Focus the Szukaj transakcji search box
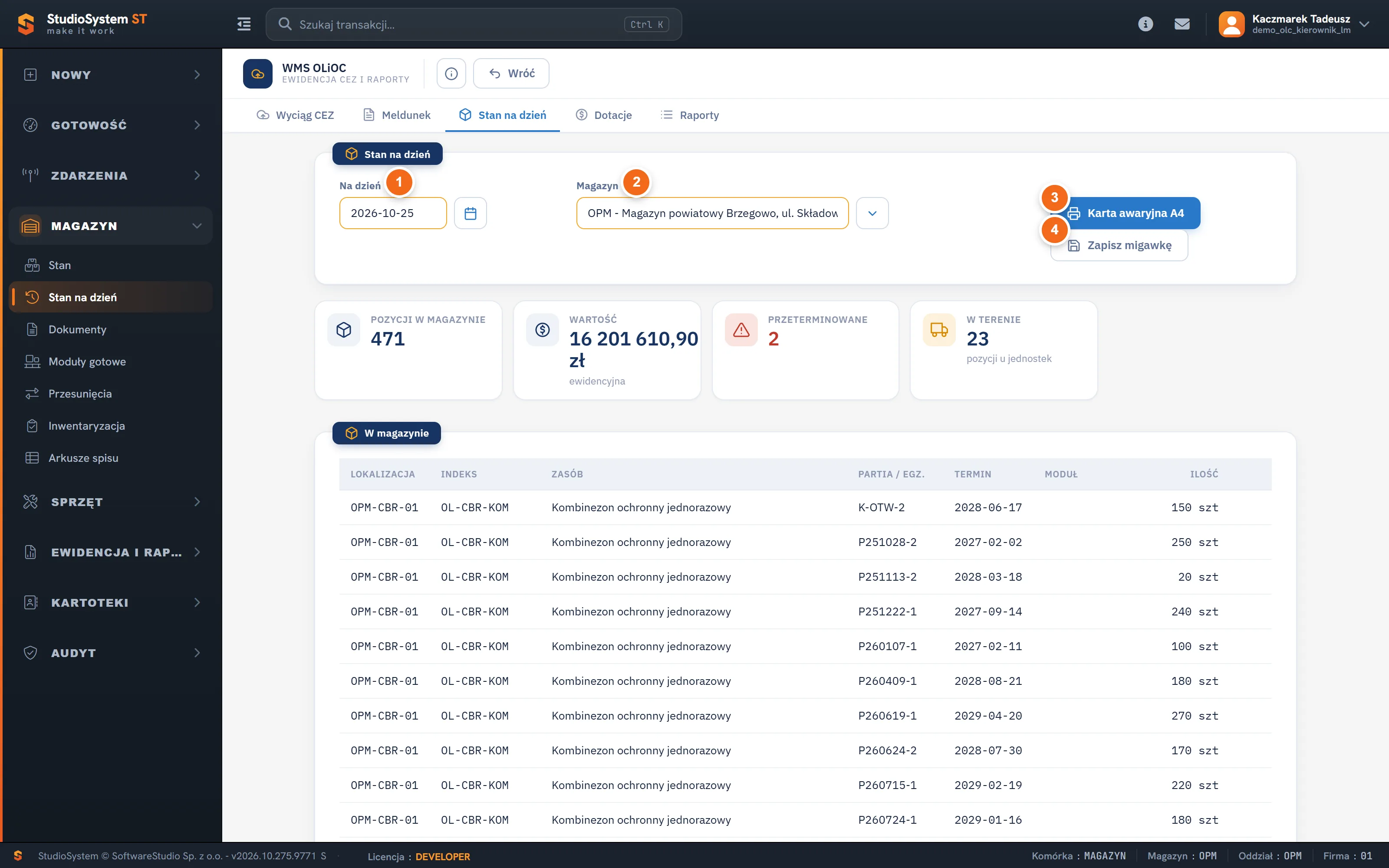This screenshot has height=868, width=1389. pyautogui.click(x=474, y=24)
